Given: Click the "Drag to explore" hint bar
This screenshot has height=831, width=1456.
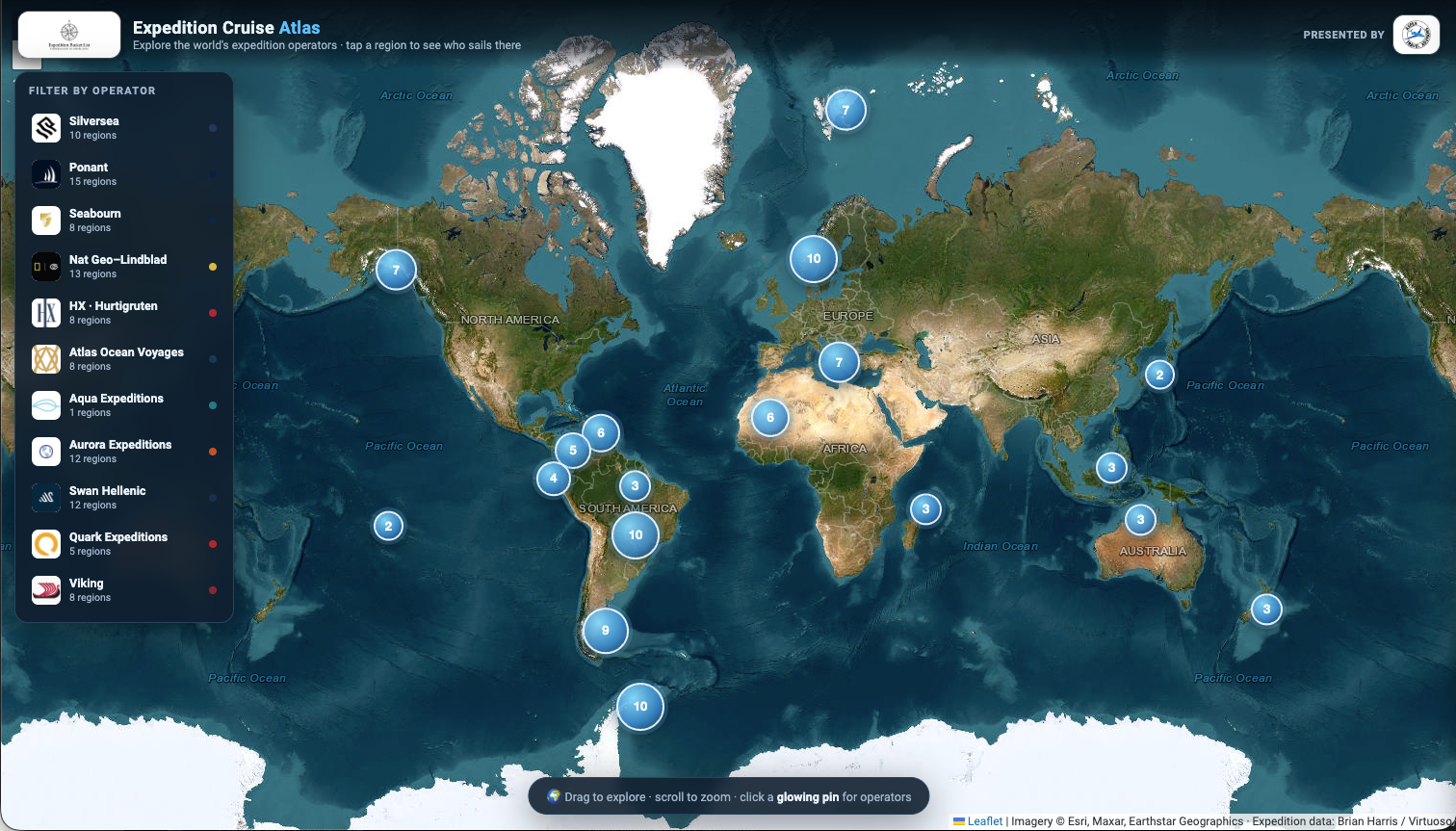Looking at the screenshot, I should (729, 796).
